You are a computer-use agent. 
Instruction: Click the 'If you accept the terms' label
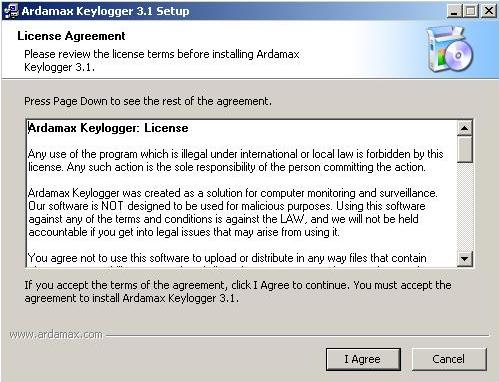coord(238,291)
